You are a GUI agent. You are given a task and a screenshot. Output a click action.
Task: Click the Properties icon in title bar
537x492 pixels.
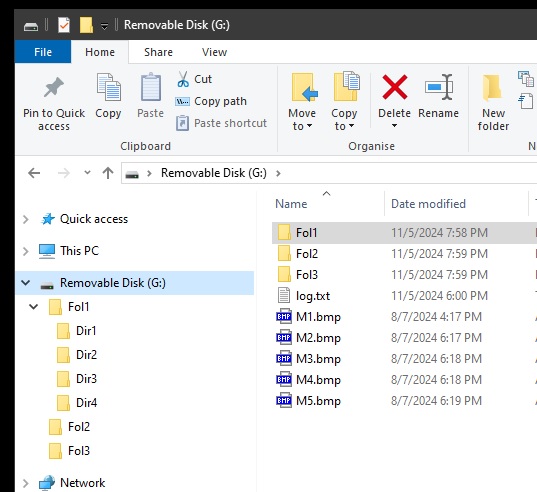pos(64,25)
